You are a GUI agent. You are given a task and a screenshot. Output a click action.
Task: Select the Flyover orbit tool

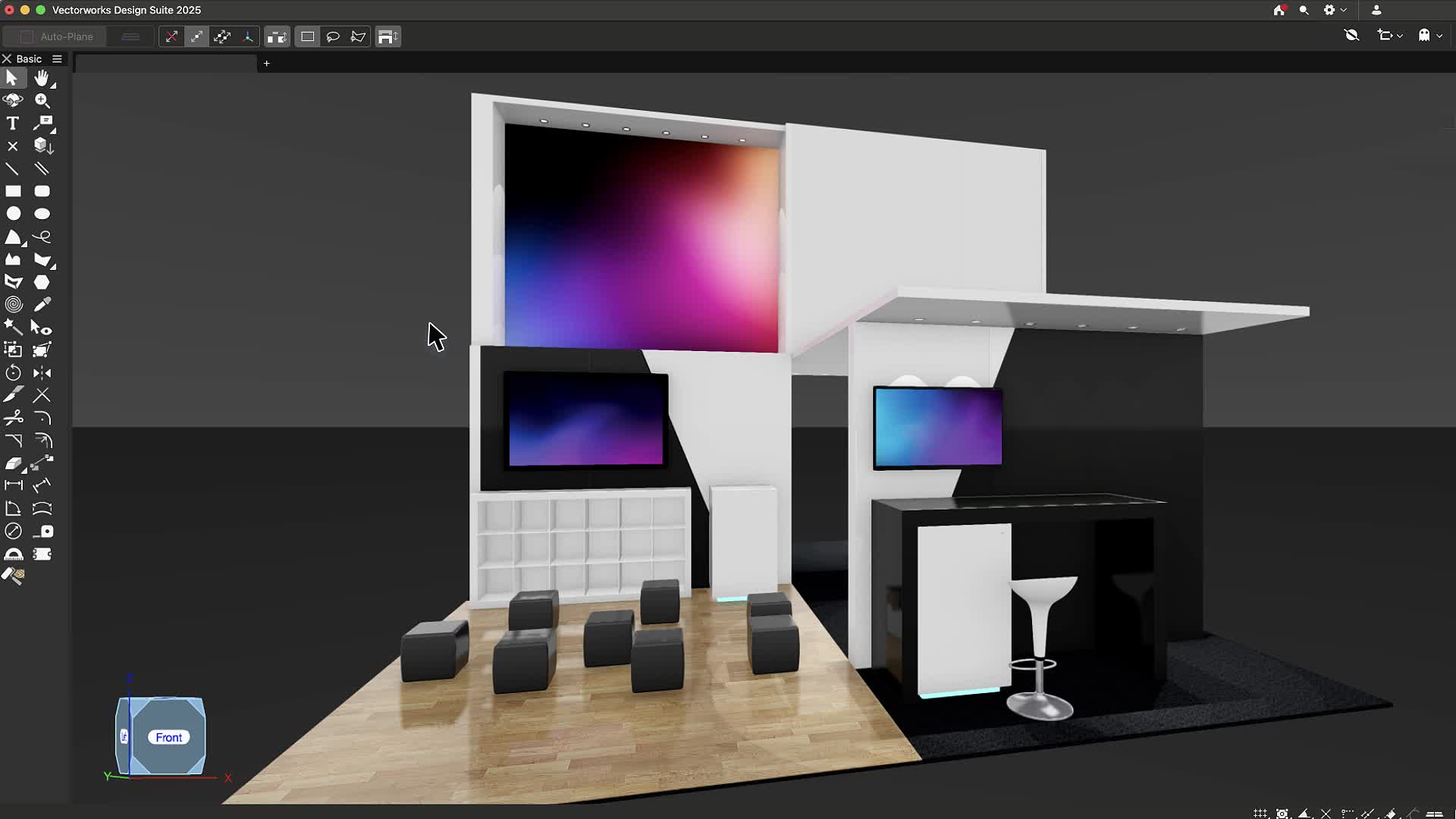pos(13,100)
